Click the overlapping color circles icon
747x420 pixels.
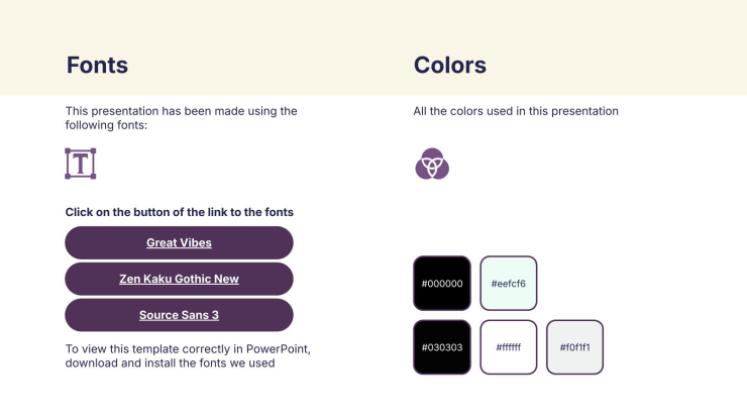(x=431, y=163)
